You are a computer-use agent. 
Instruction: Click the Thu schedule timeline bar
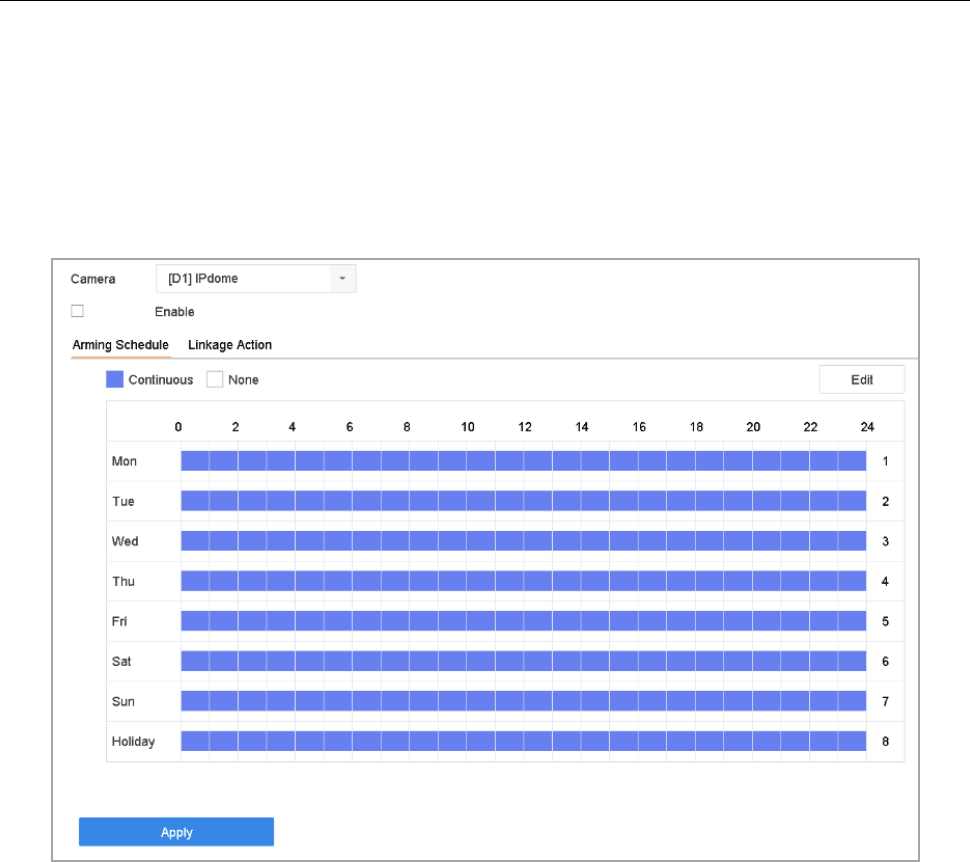pos(523,581)
